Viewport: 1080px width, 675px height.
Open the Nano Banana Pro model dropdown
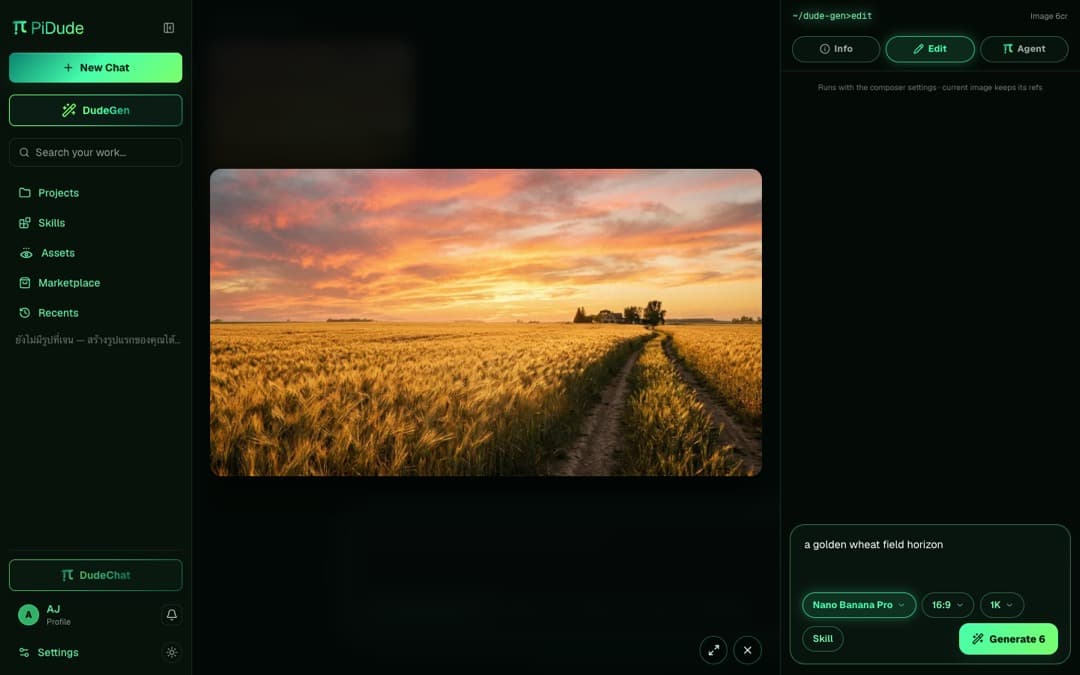[859, 605]
